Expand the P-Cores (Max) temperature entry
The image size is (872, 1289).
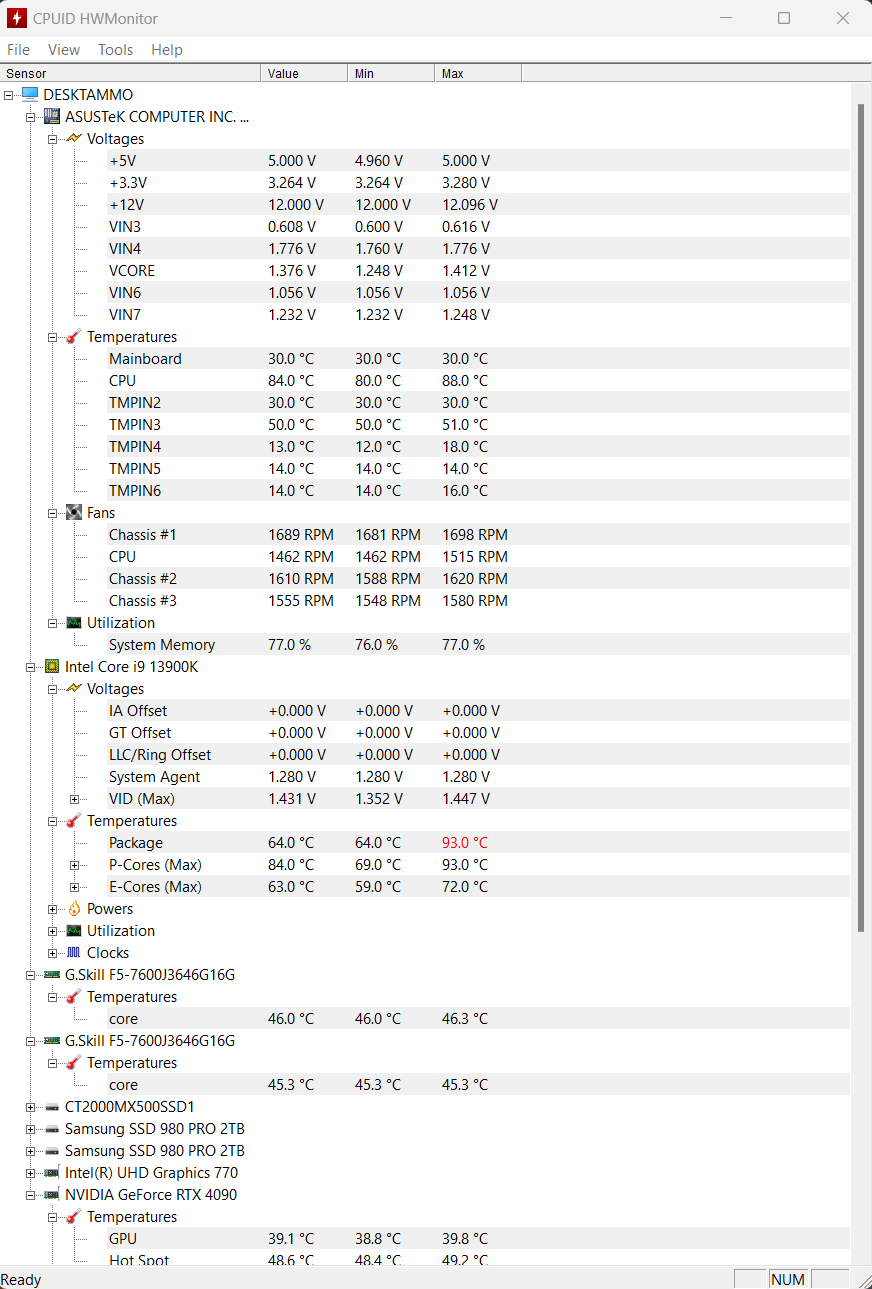tap(74, 865)
